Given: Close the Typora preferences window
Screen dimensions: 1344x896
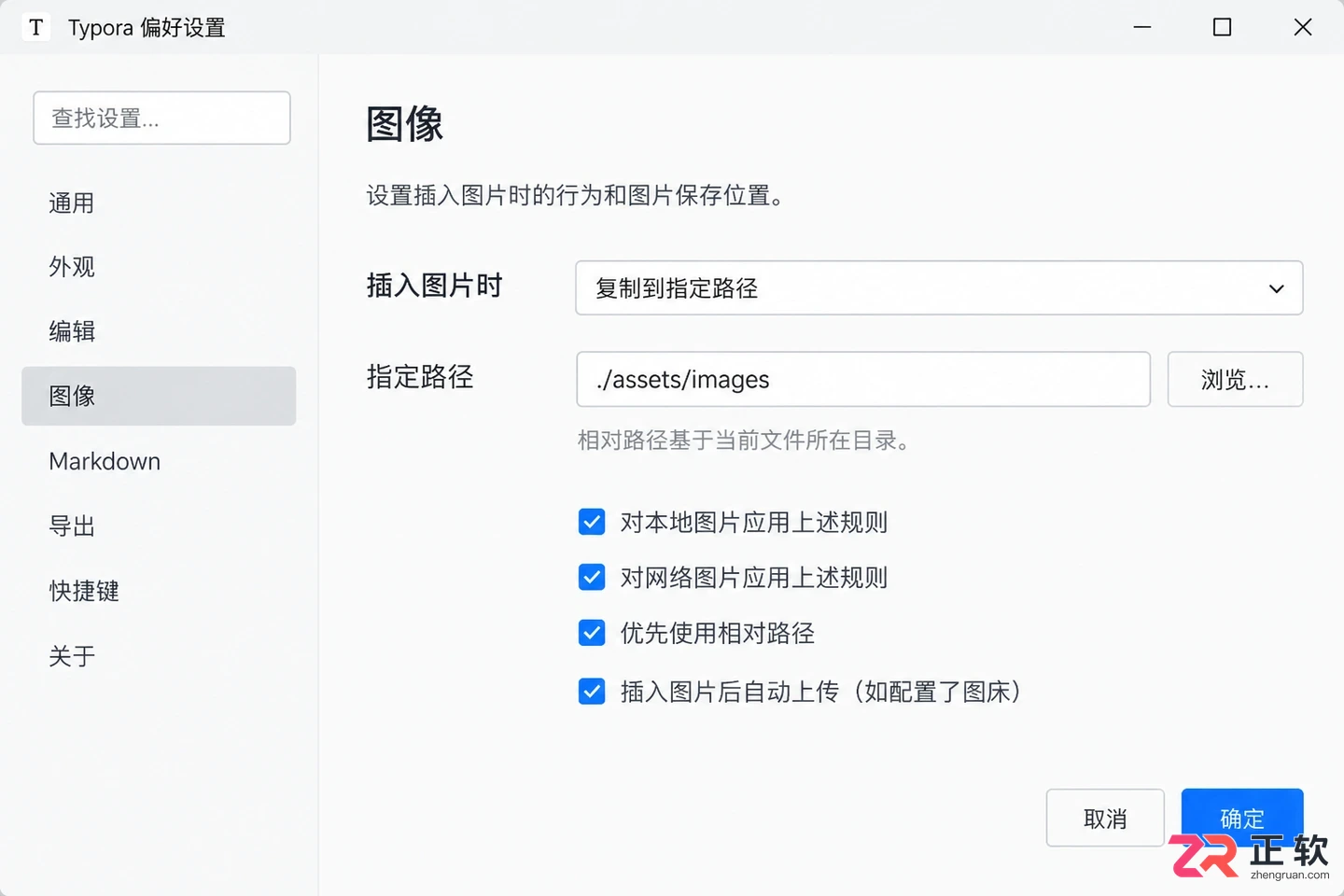Looking at the screenshot, I should (1303, 27).
